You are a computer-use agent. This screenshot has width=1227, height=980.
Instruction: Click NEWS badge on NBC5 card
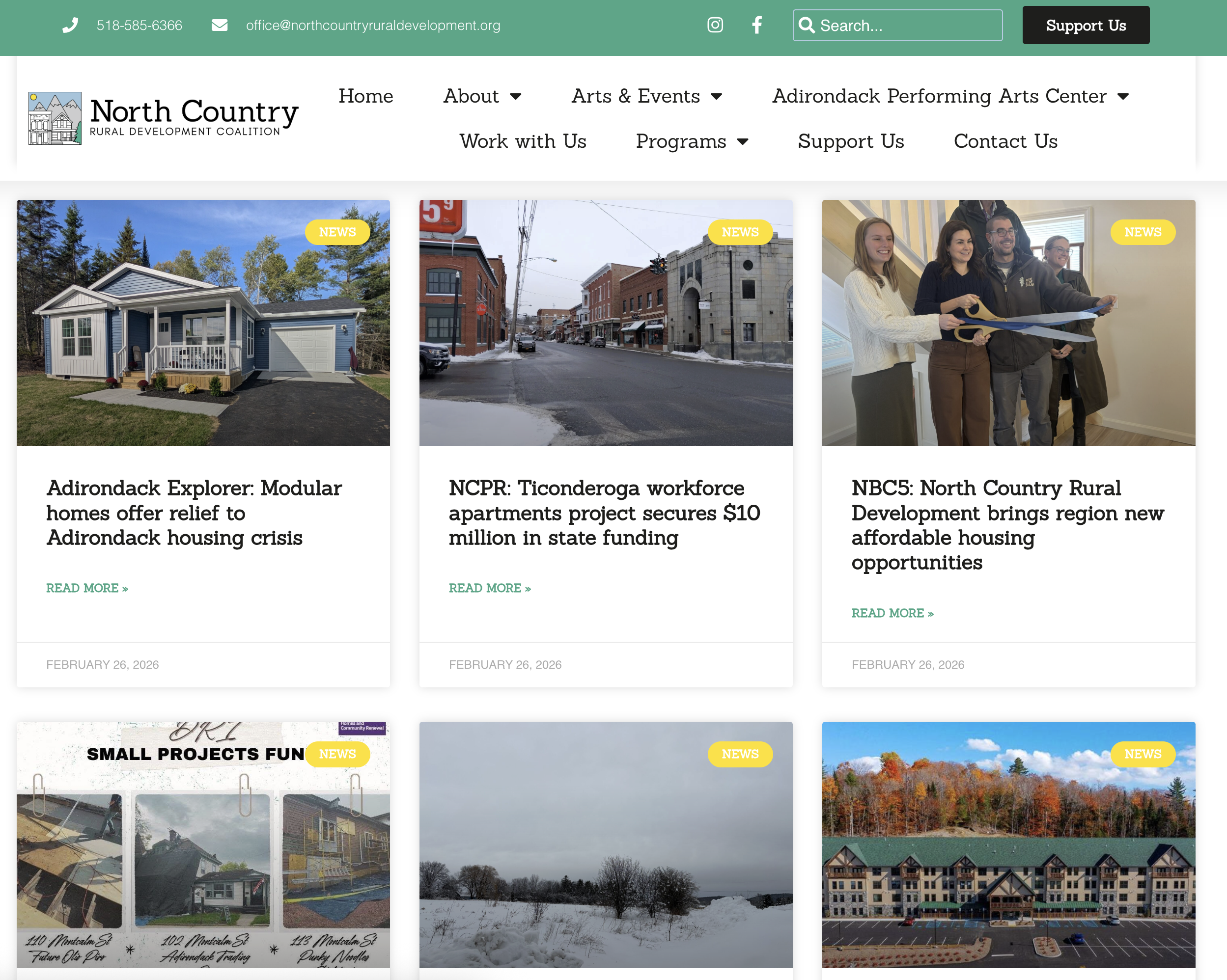(x=1143, y=232)
